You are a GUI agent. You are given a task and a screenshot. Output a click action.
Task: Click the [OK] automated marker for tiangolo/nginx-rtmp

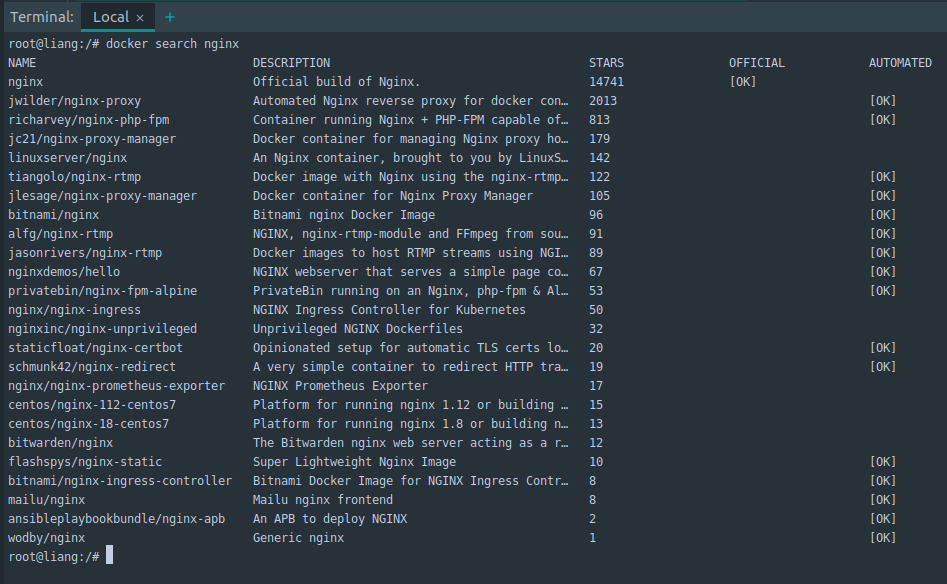[x=883, y=177]
